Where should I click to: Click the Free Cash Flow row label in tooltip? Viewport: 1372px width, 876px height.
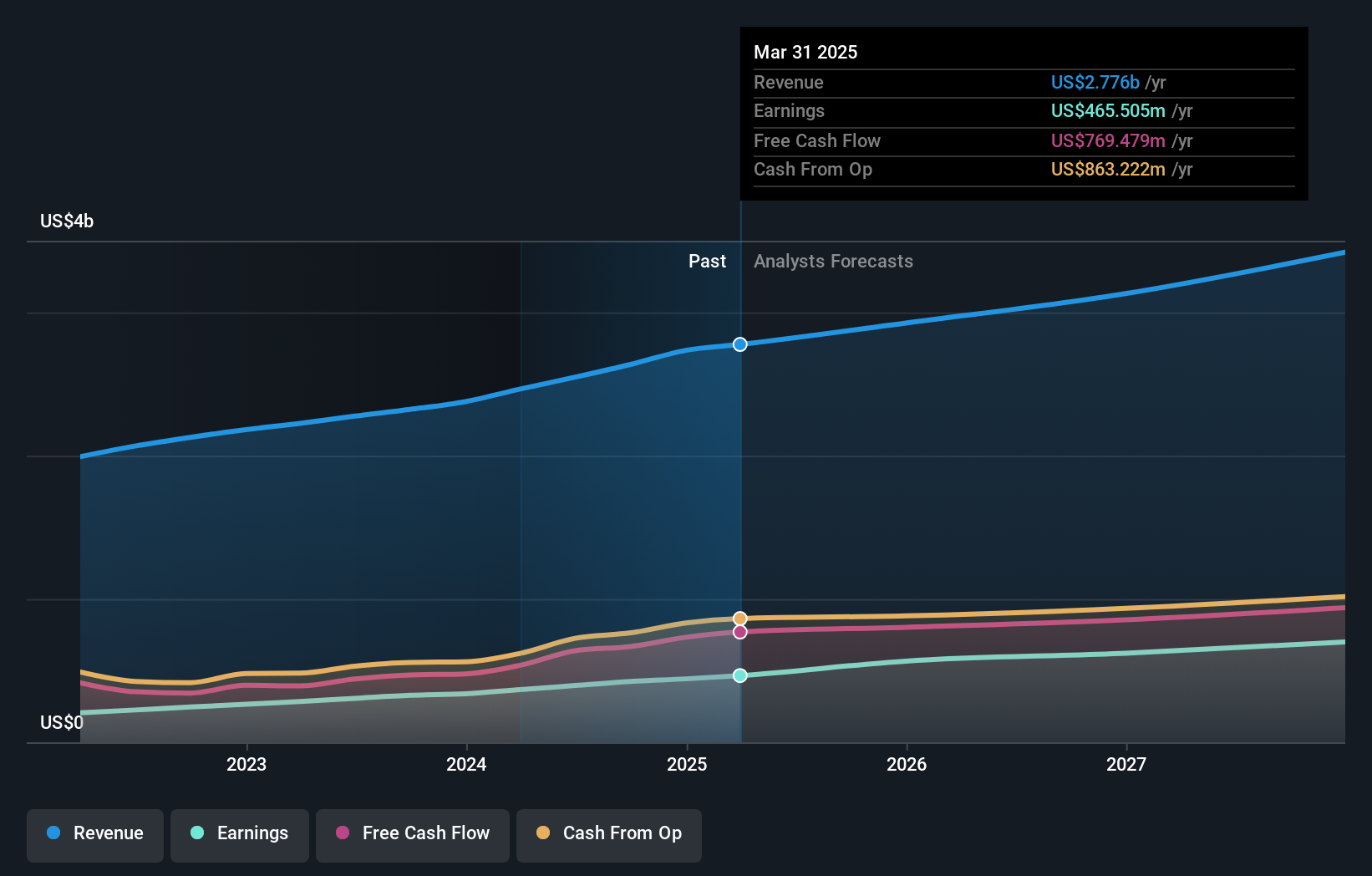click(817, 140)
